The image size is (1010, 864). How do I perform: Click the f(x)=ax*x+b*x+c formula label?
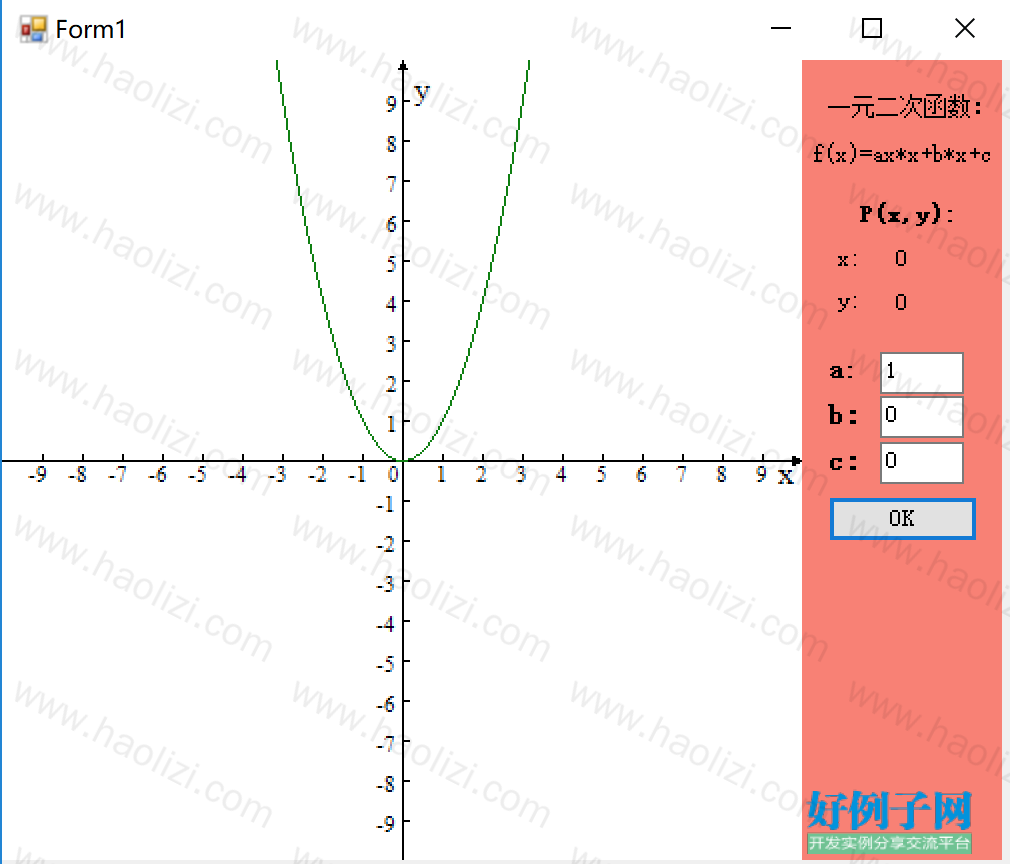tap(902, 154)
